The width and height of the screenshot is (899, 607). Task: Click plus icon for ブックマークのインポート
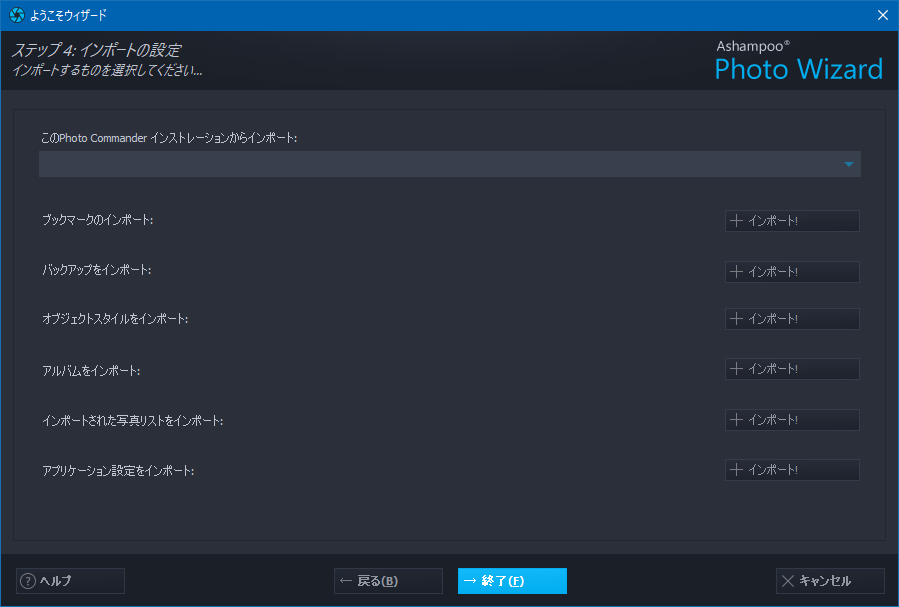(736, 221)
